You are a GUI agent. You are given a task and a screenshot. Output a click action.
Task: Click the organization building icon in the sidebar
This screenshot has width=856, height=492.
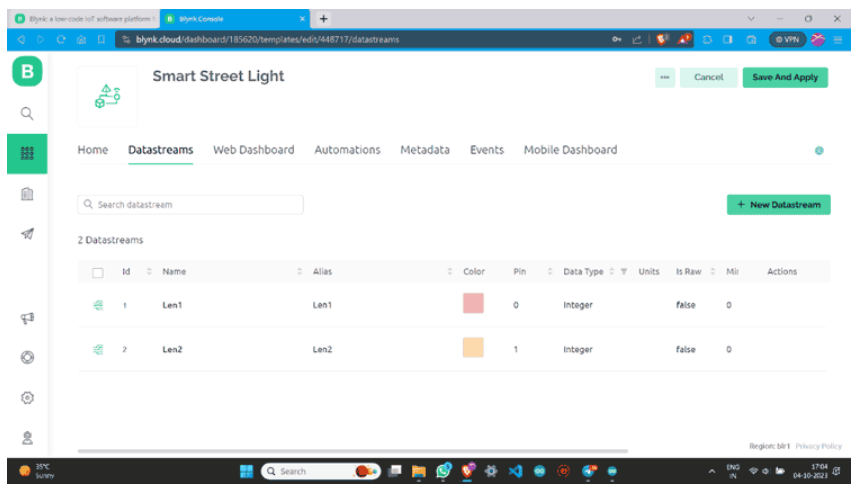click(x=27, y=194)
